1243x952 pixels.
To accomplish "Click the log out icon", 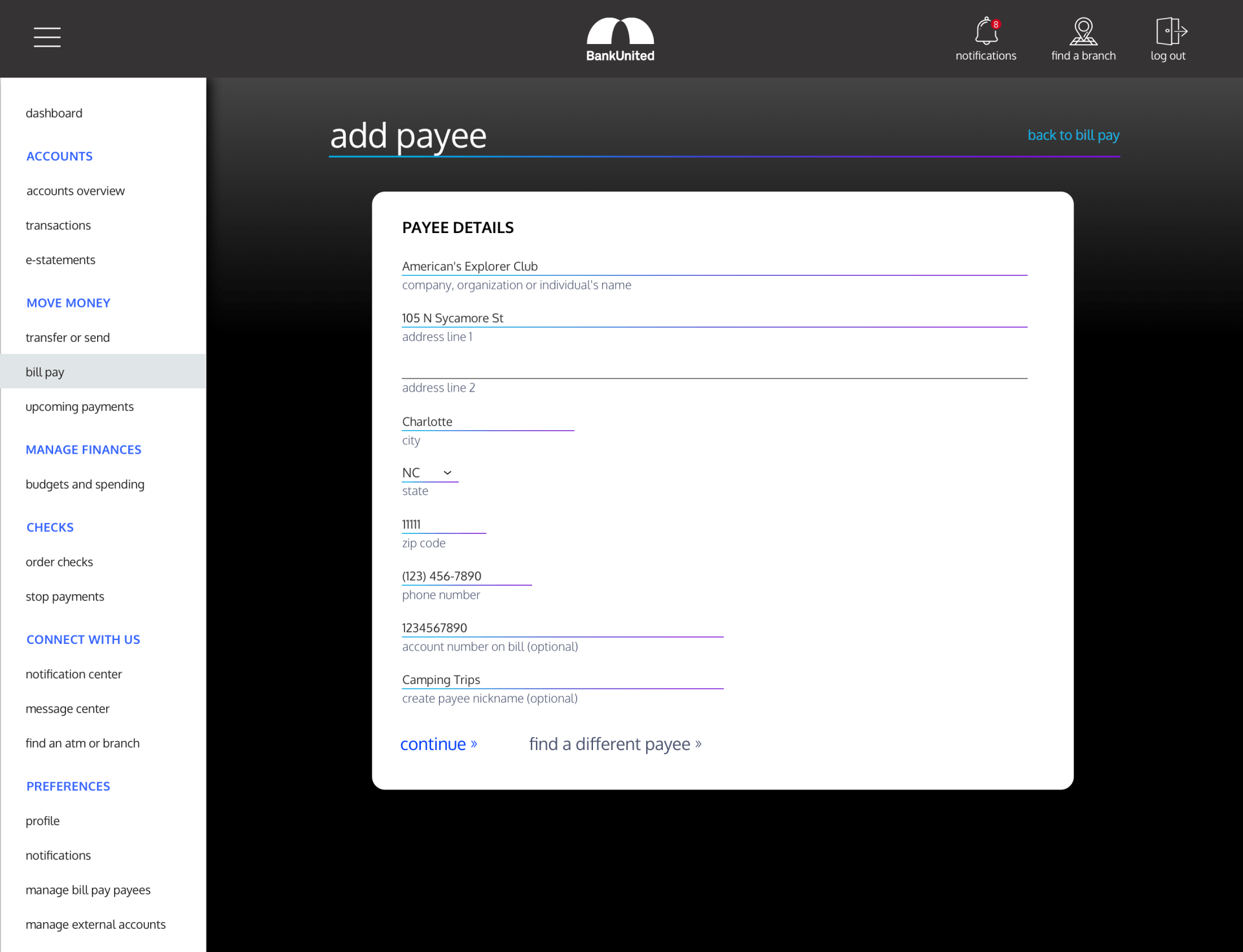I will pos(1171,31).
